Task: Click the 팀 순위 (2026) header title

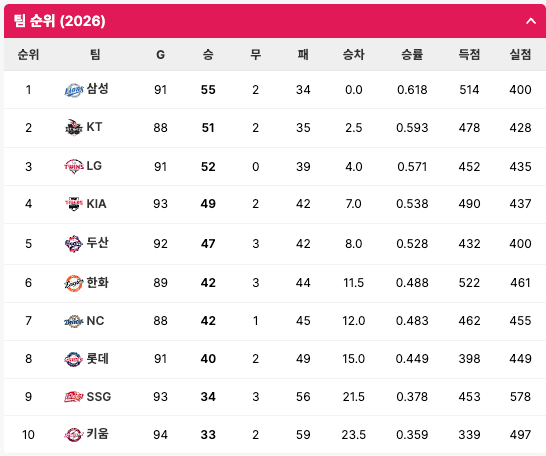Action: pos(59,21)
